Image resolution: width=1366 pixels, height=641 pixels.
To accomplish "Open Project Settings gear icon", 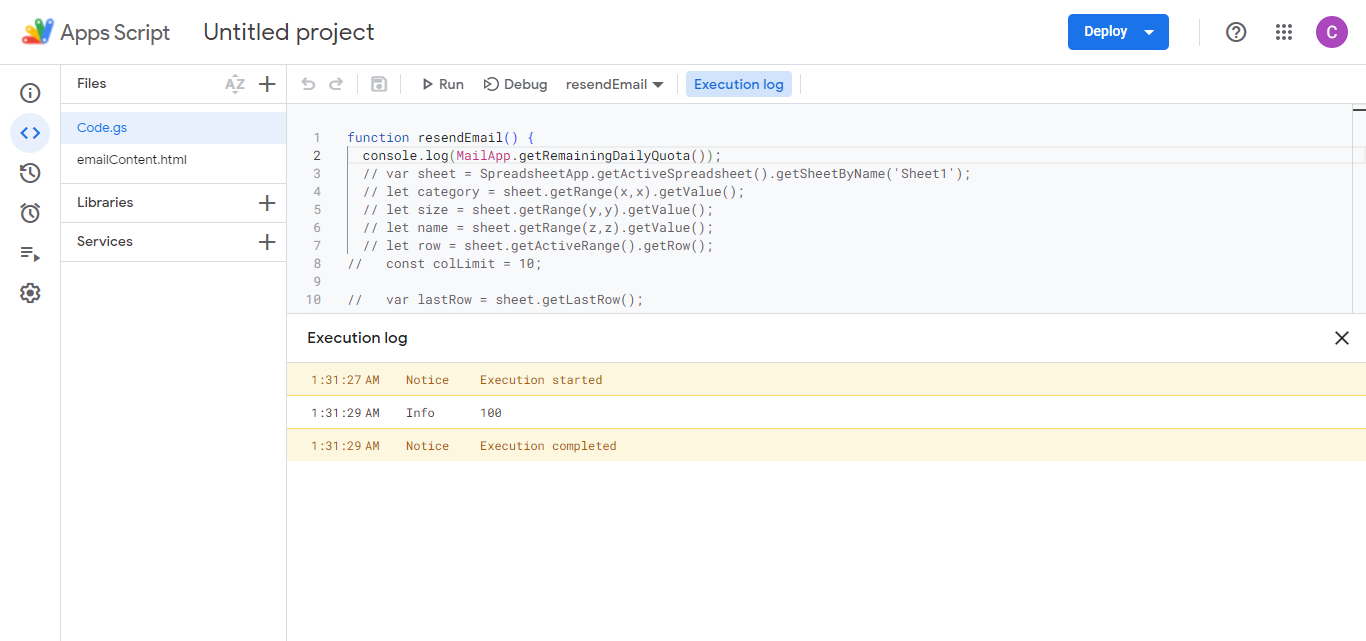I will pyautogui.click(x=30, y=293).
